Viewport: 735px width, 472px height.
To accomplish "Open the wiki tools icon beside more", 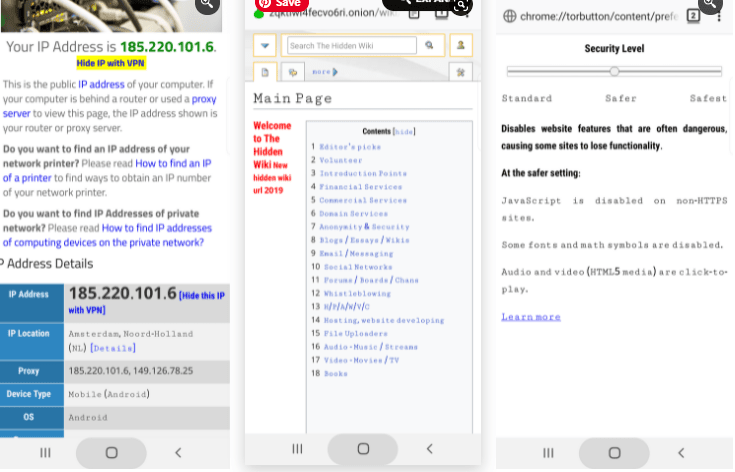I will [x=461, y=73].
